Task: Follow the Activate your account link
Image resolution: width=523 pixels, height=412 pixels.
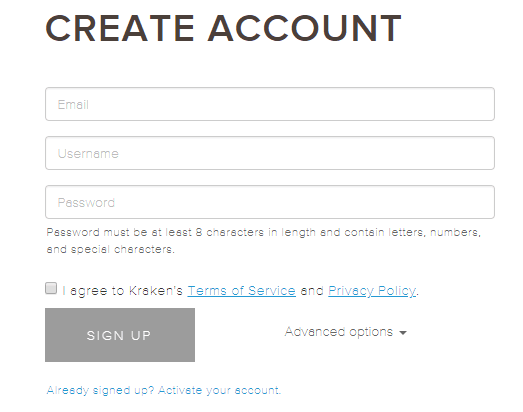Action: tap(219, 390)
